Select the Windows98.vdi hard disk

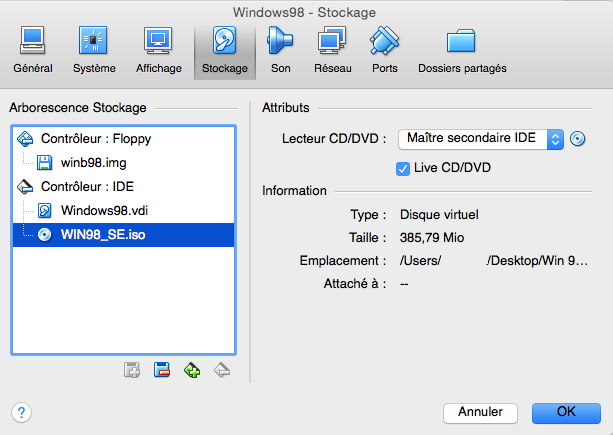click(124, 211)
